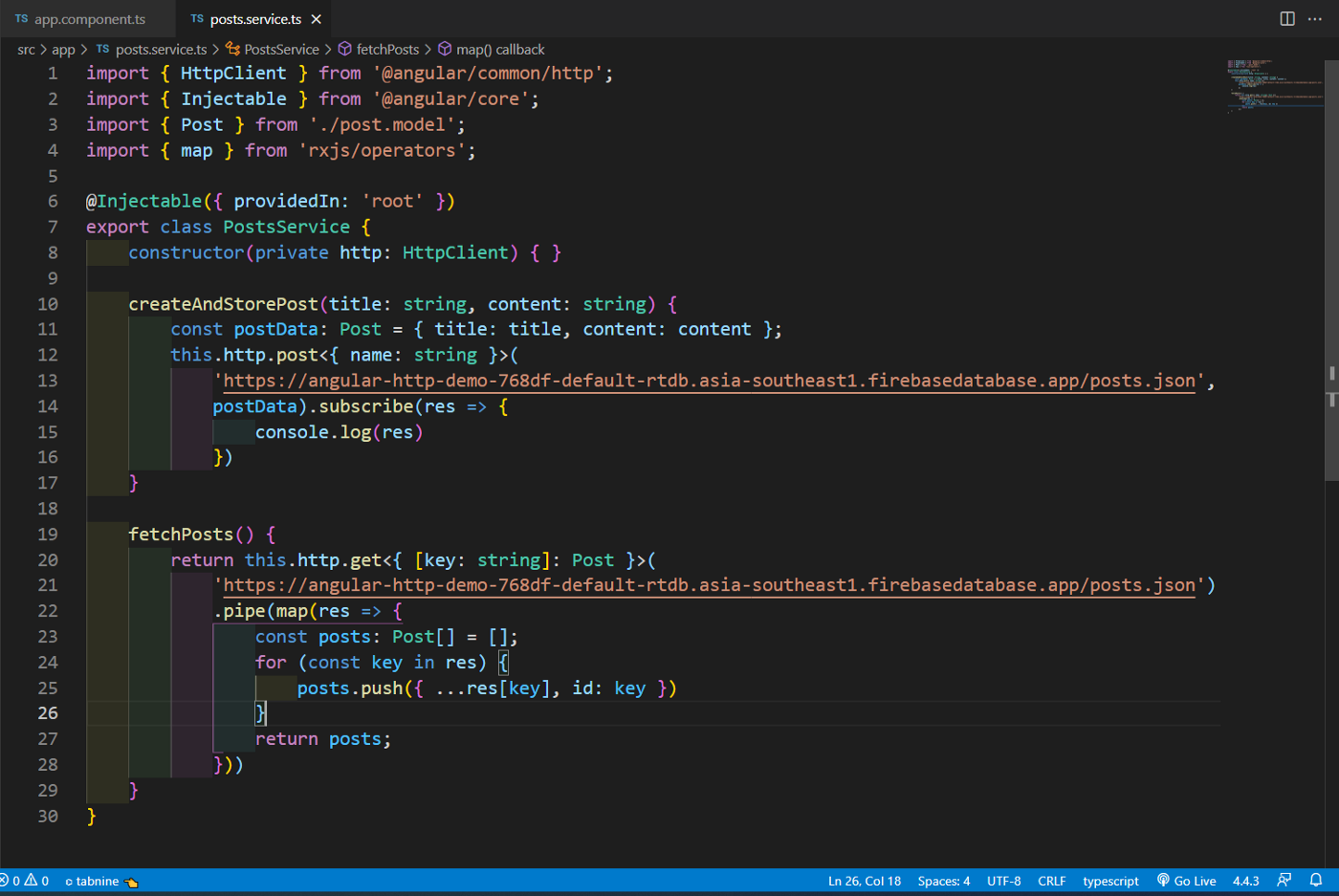Click the tabnine status bar item
This screenshot has width=1339, height=896.
coord(101,881)
